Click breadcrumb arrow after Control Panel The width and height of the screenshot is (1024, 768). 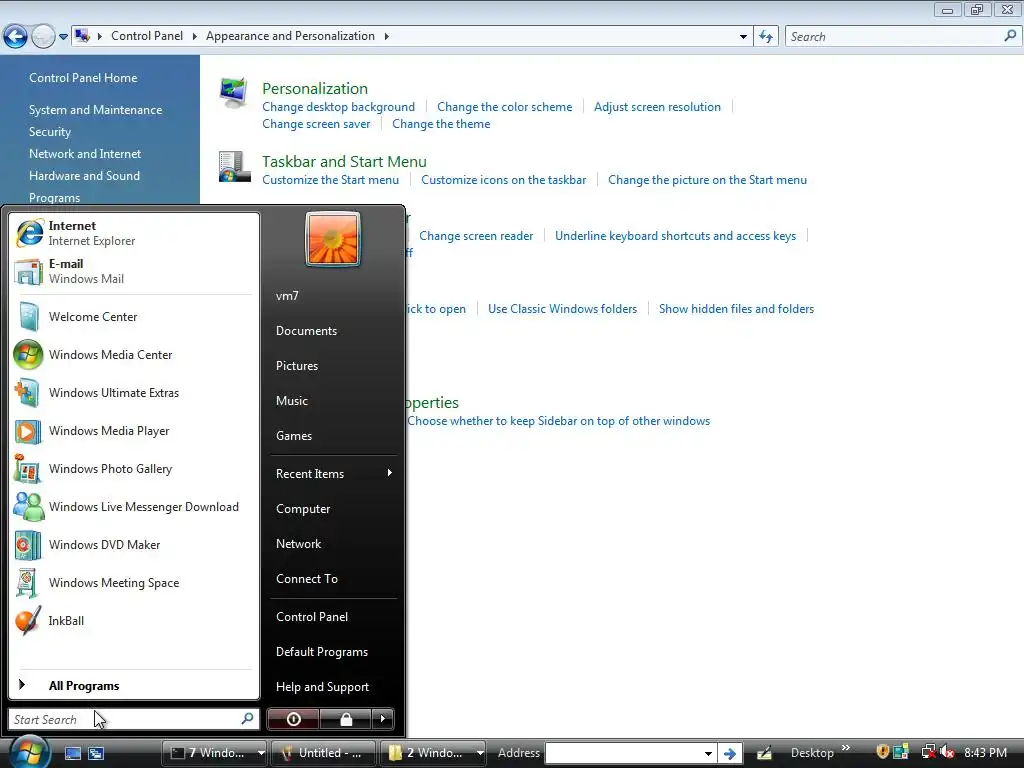click(x=195, y=36)
